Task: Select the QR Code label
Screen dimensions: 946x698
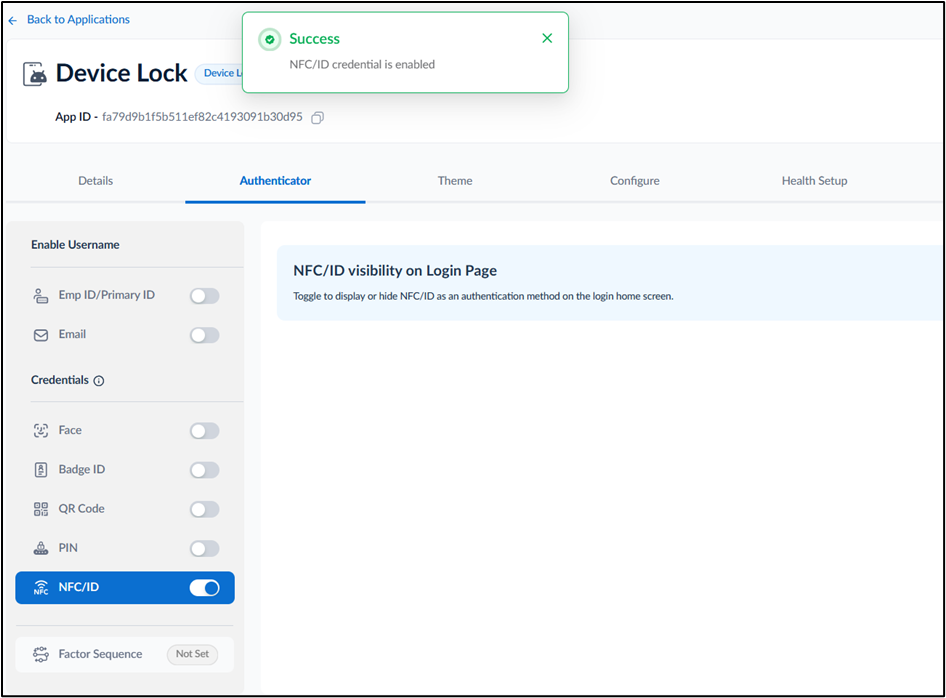Action: (x=81, y=509)
